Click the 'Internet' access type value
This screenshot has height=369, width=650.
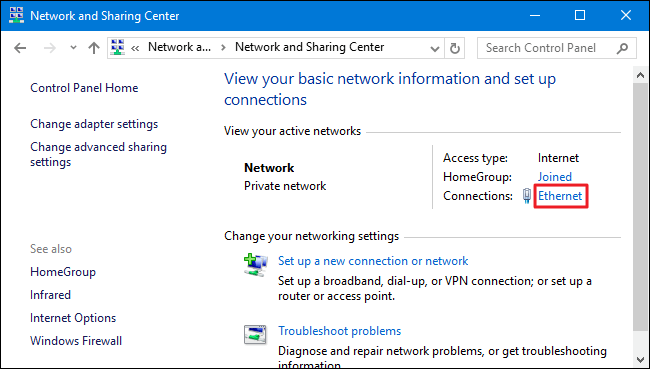pos(558,158)
